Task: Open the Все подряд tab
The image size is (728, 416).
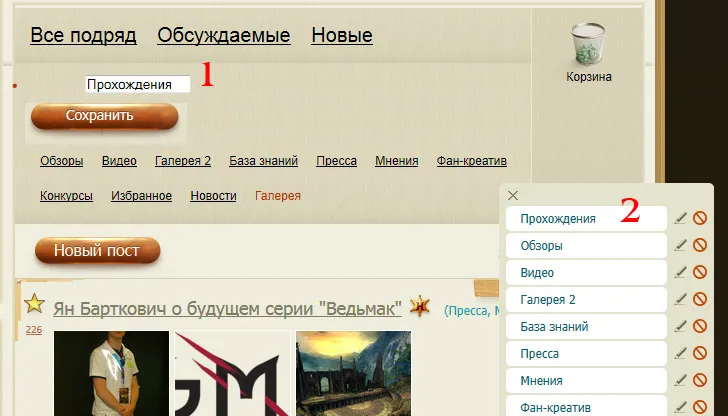Action: 83,36
